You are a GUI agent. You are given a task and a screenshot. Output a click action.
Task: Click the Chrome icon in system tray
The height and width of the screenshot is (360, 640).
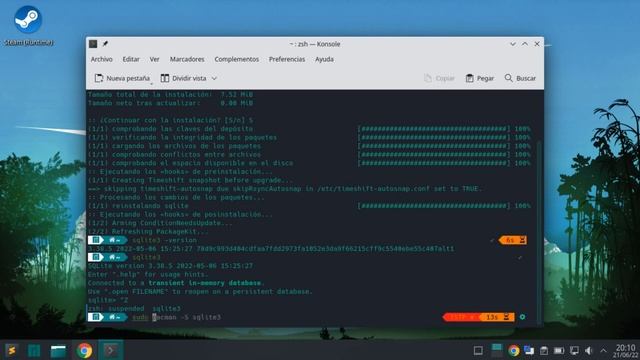(513, 350)
